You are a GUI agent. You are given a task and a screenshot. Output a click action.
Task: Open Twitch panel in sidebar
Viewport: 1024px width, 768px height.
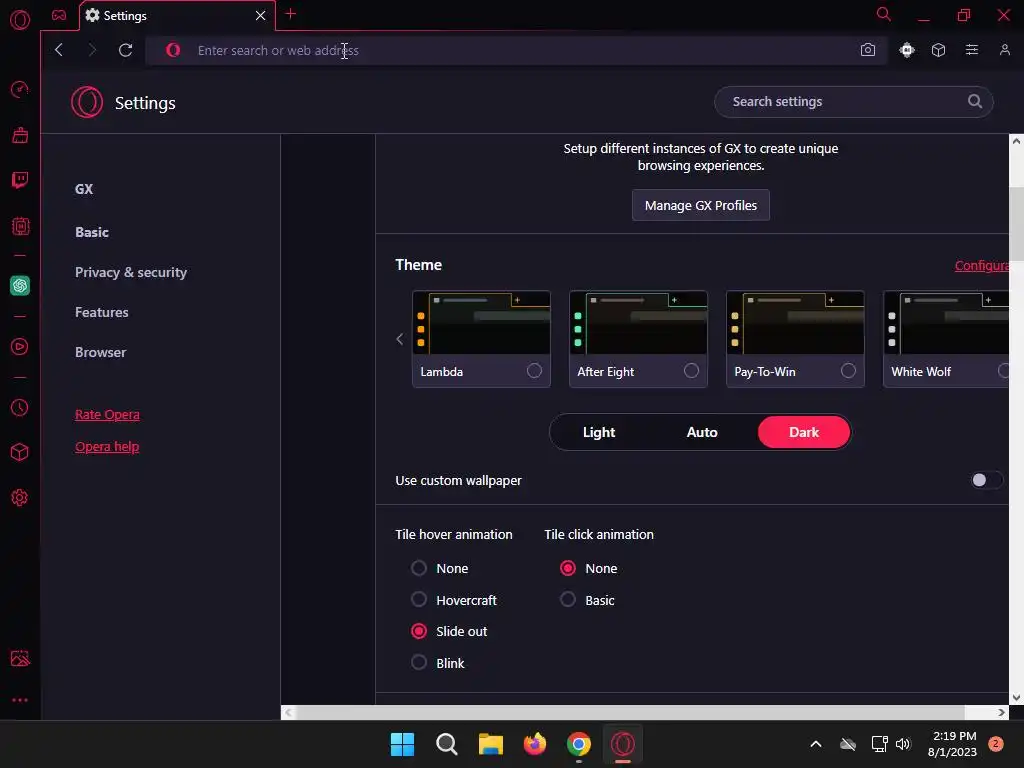coord(20,180)
